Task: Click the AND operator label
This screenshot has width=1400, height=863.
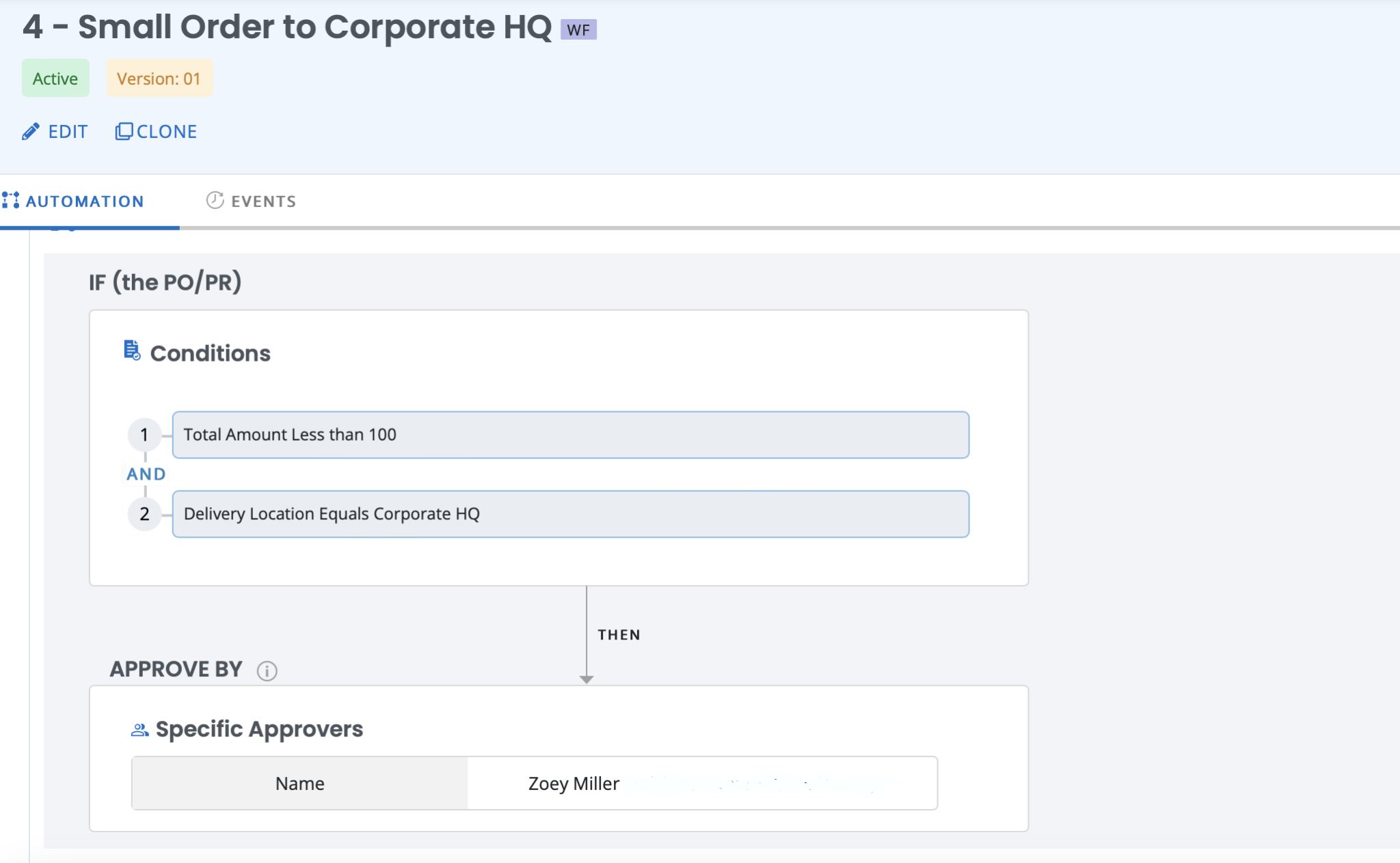Action: [x=146, y=474]
